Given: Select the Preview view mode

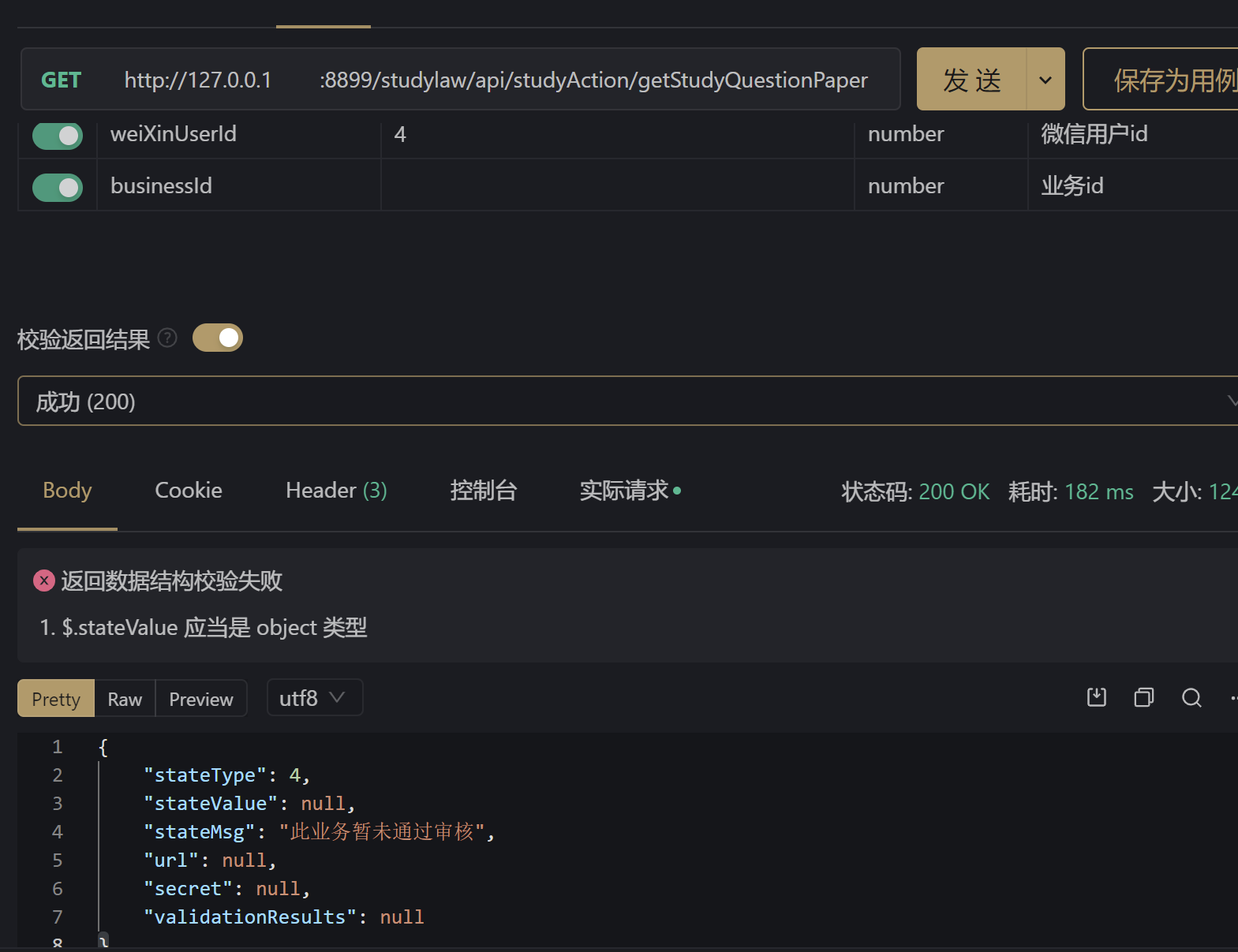Looking at the screenshot, I should pyautogui.click(x=201, y=699).
